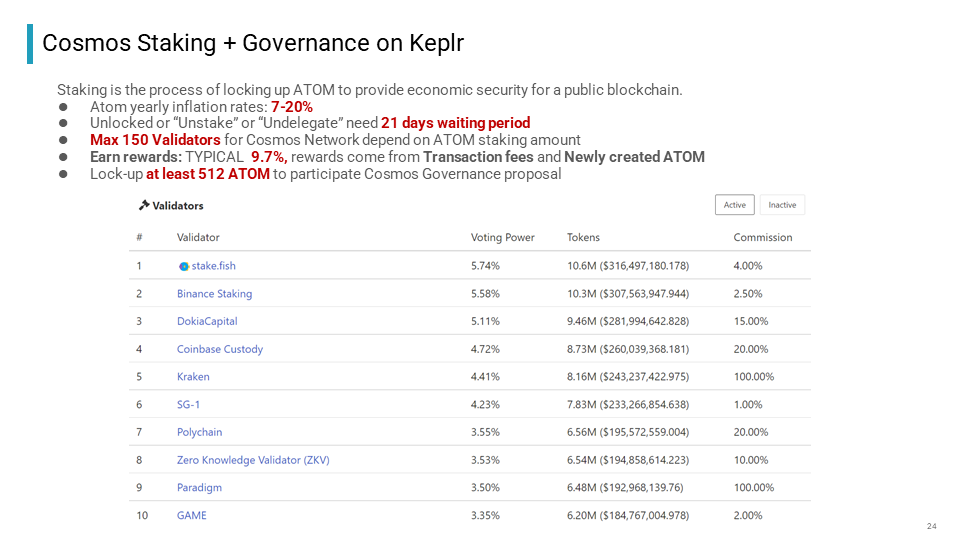
Task: Click the Commission column header
Action: click(x=763, y=238)
